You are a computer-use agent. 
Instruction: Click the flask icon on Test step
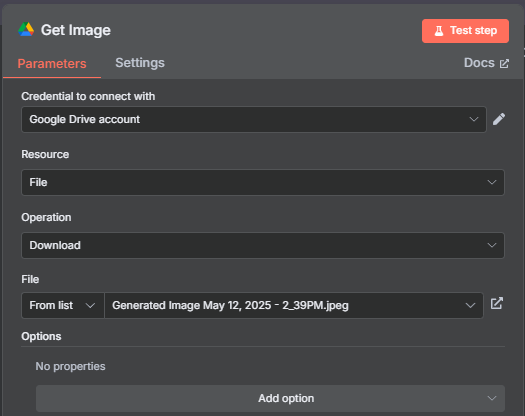click(x=439, y=31)
